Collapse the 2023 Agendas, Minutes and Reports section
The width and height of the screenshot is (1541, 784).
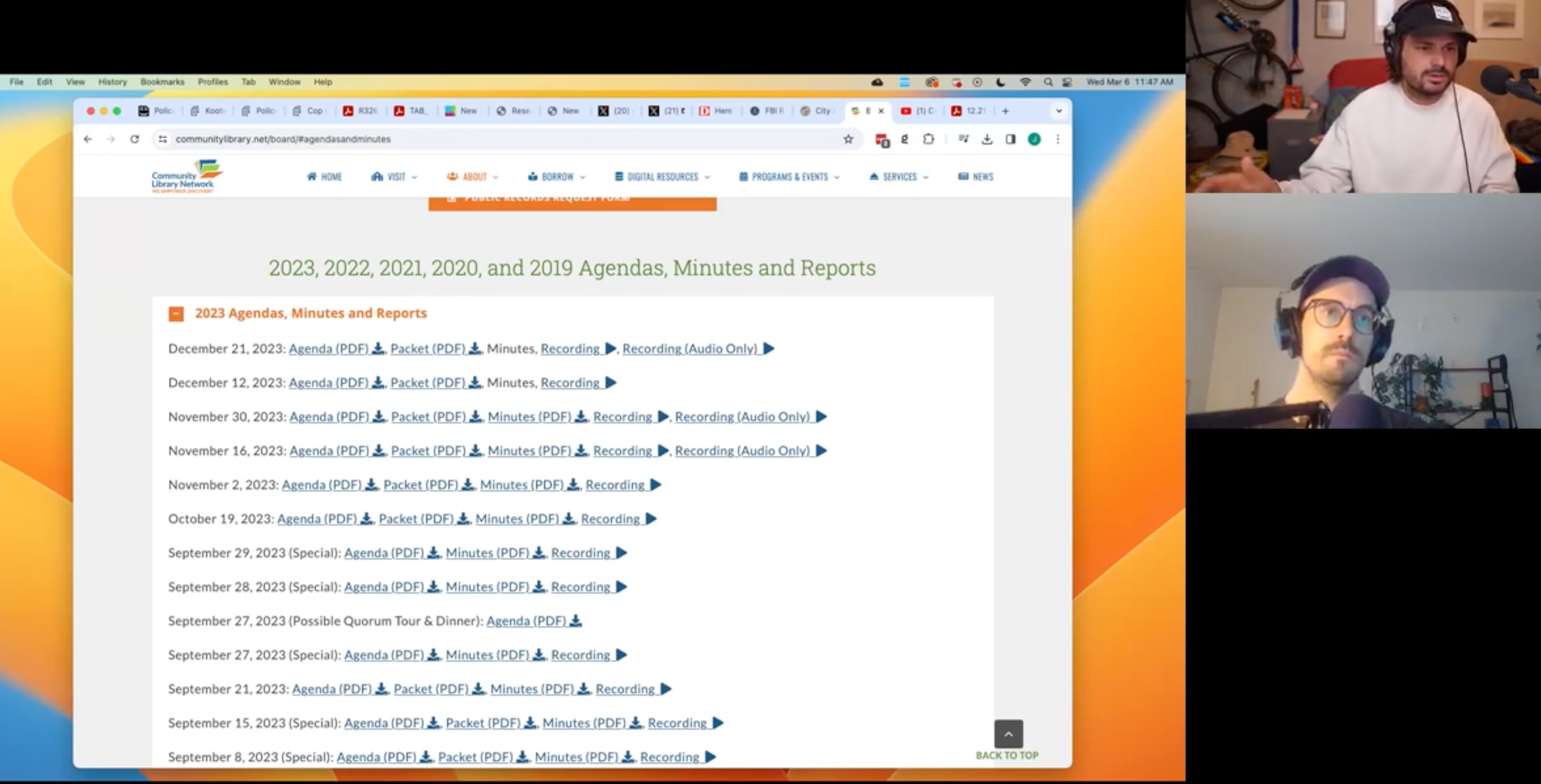(x=176, y=314)
